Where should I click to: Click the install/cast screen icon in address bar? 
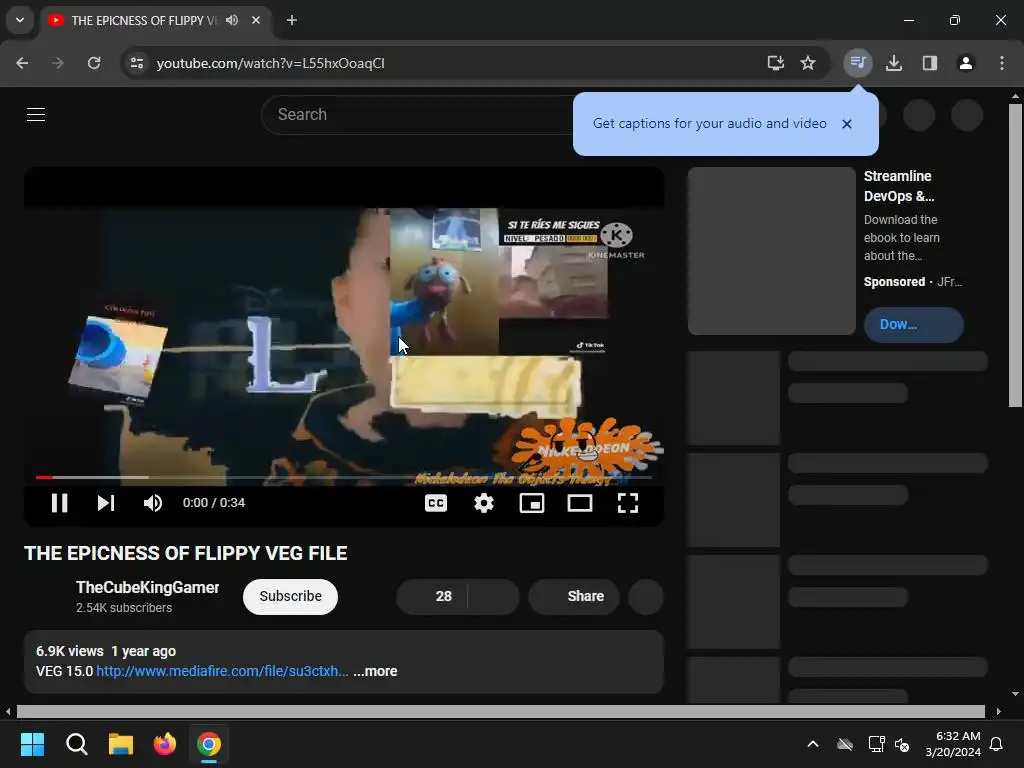[x=775, y=63]
